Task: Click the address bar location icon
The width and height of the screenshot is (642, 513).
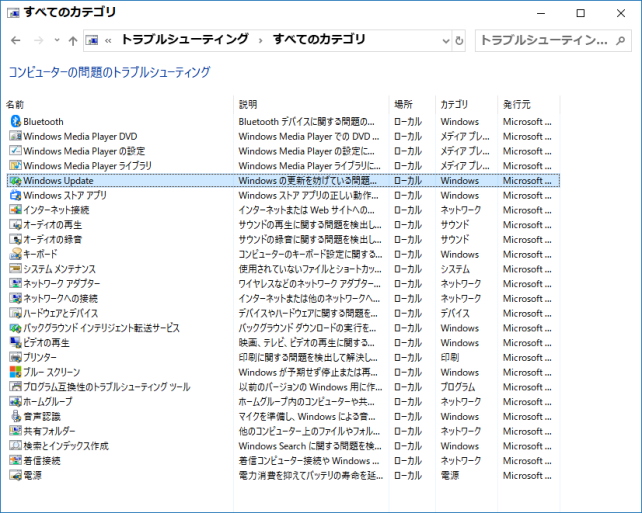Action: point(92,40)
